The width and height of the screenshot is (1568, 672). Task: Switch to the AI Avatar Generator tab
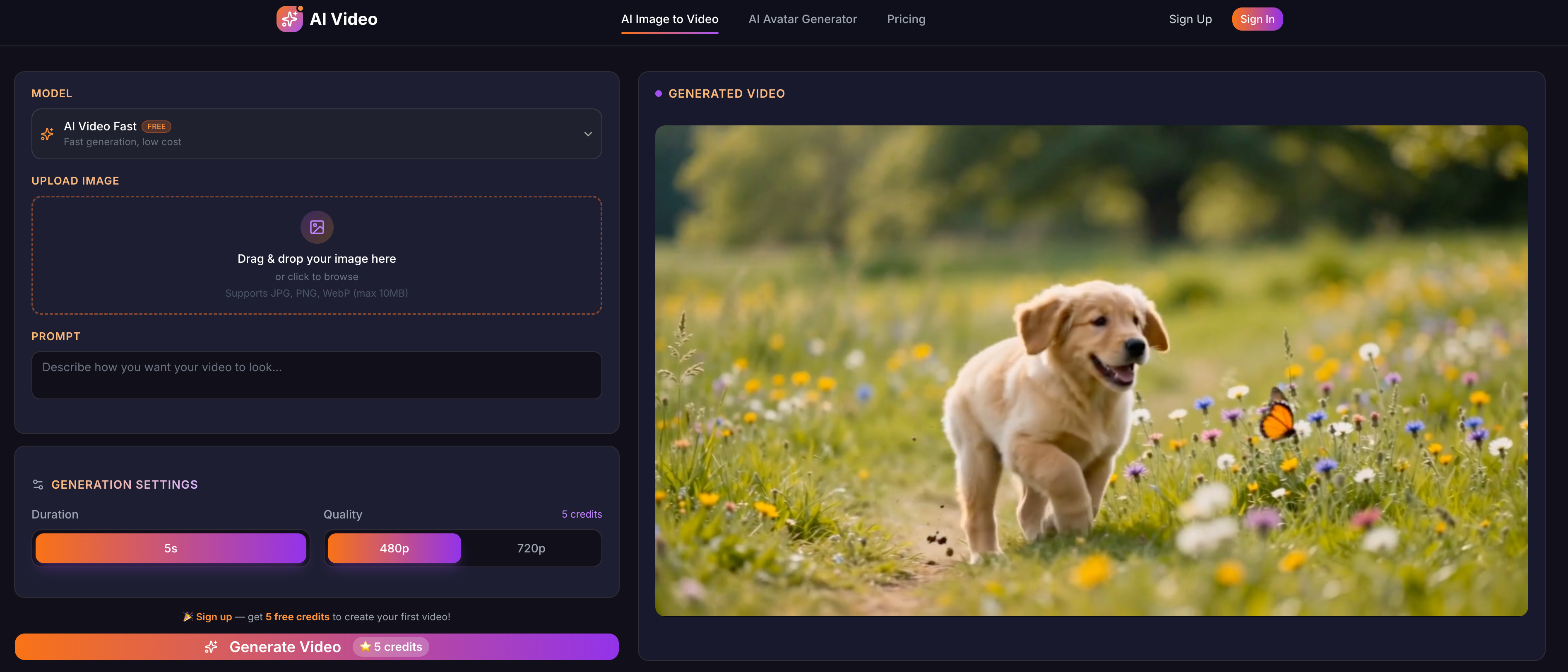[x=802, y=19]
